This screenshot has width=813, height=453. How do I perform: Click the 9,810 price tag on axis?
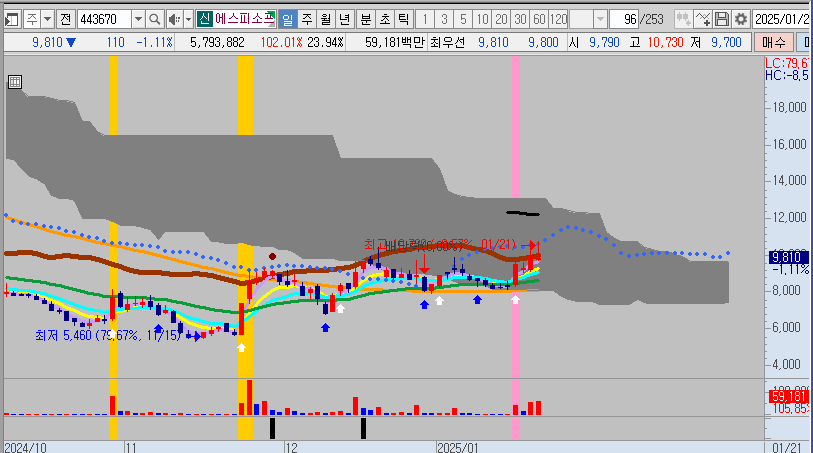coord(789,258)
